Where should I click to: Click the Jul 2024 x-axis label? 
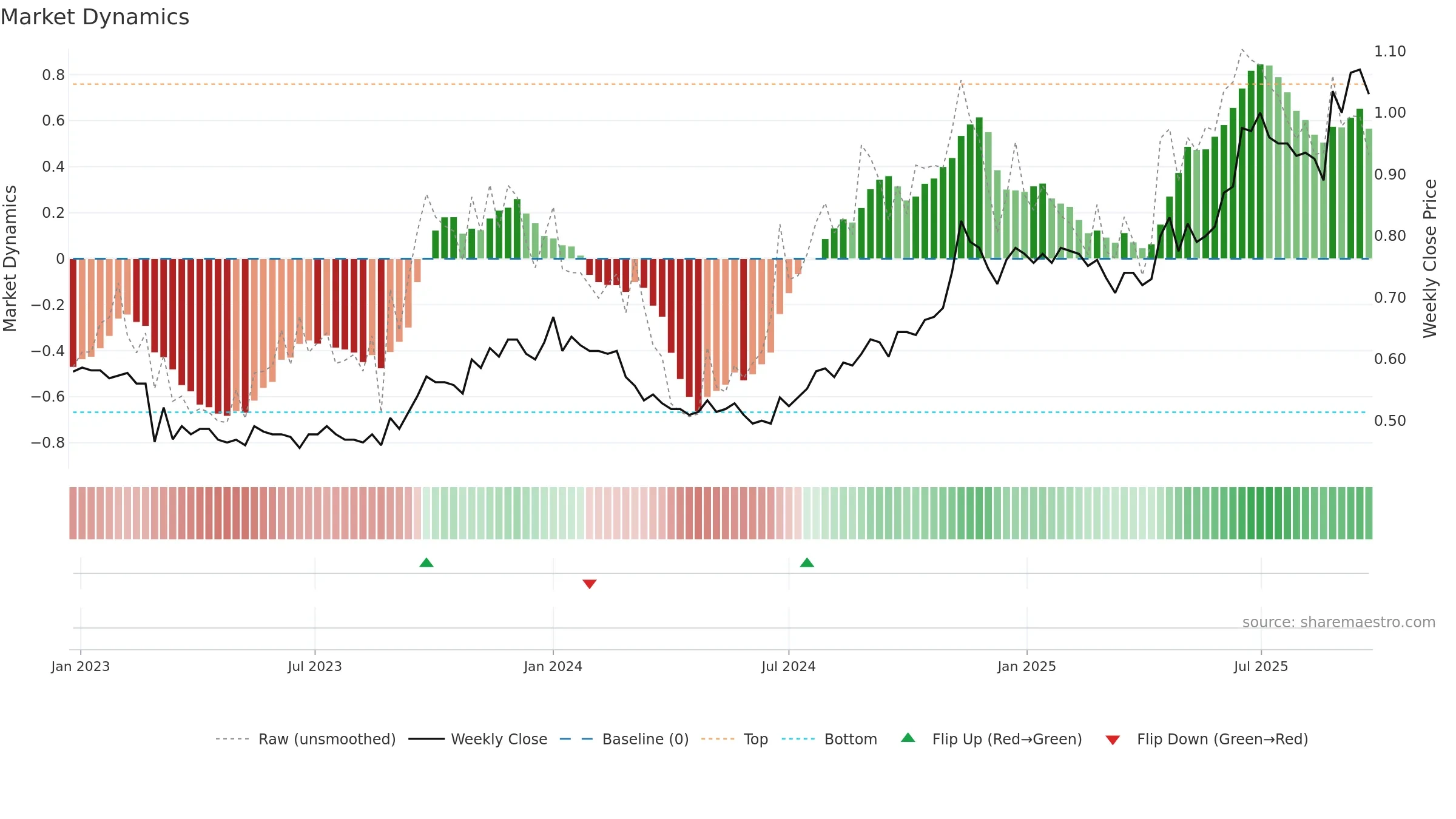[789, 666]
